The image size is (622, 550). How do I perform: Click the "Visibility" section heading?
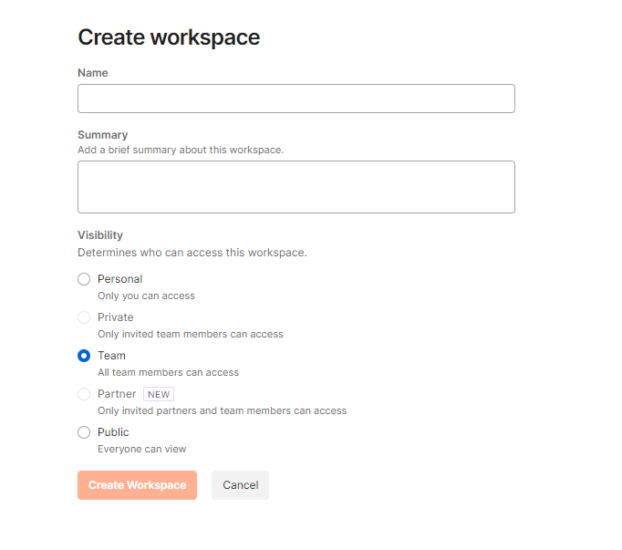(100, 236)
